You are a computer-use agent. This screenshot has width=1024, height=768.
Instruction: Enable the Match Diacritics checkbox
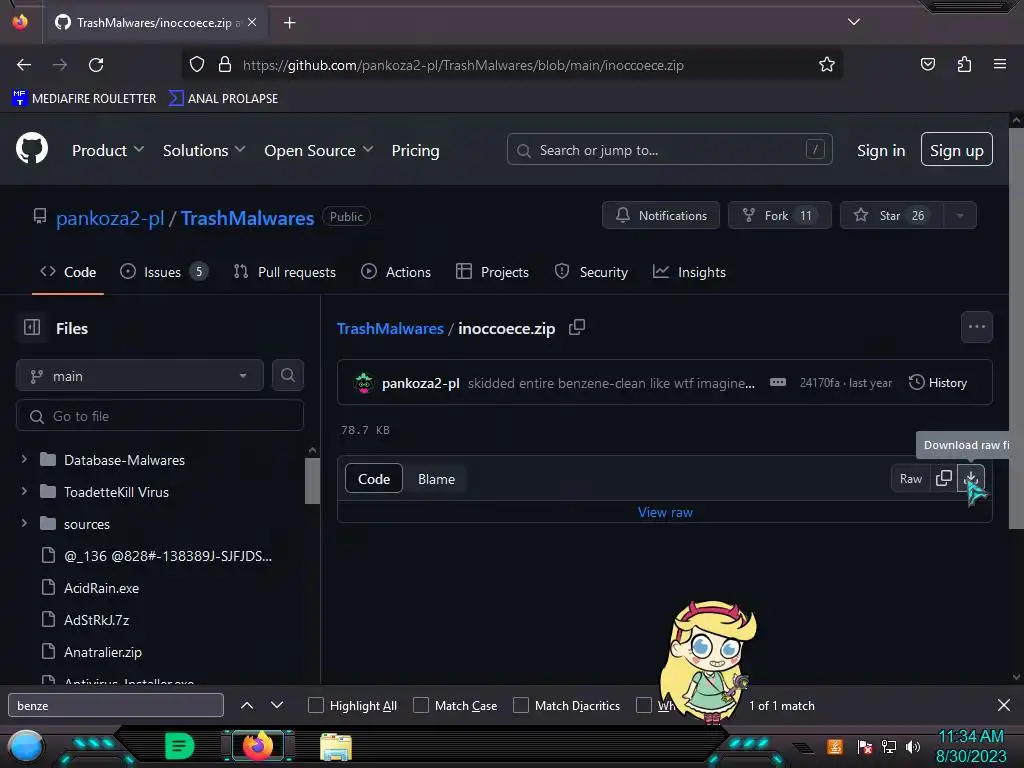click(520, 705)
